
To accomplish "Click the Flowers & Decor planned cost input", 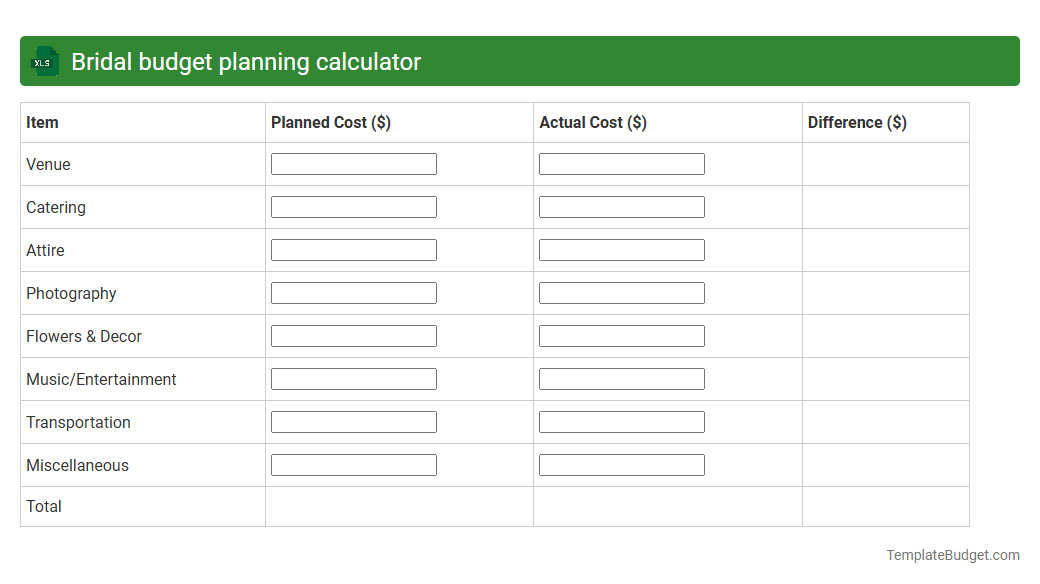I will point(353,335).
